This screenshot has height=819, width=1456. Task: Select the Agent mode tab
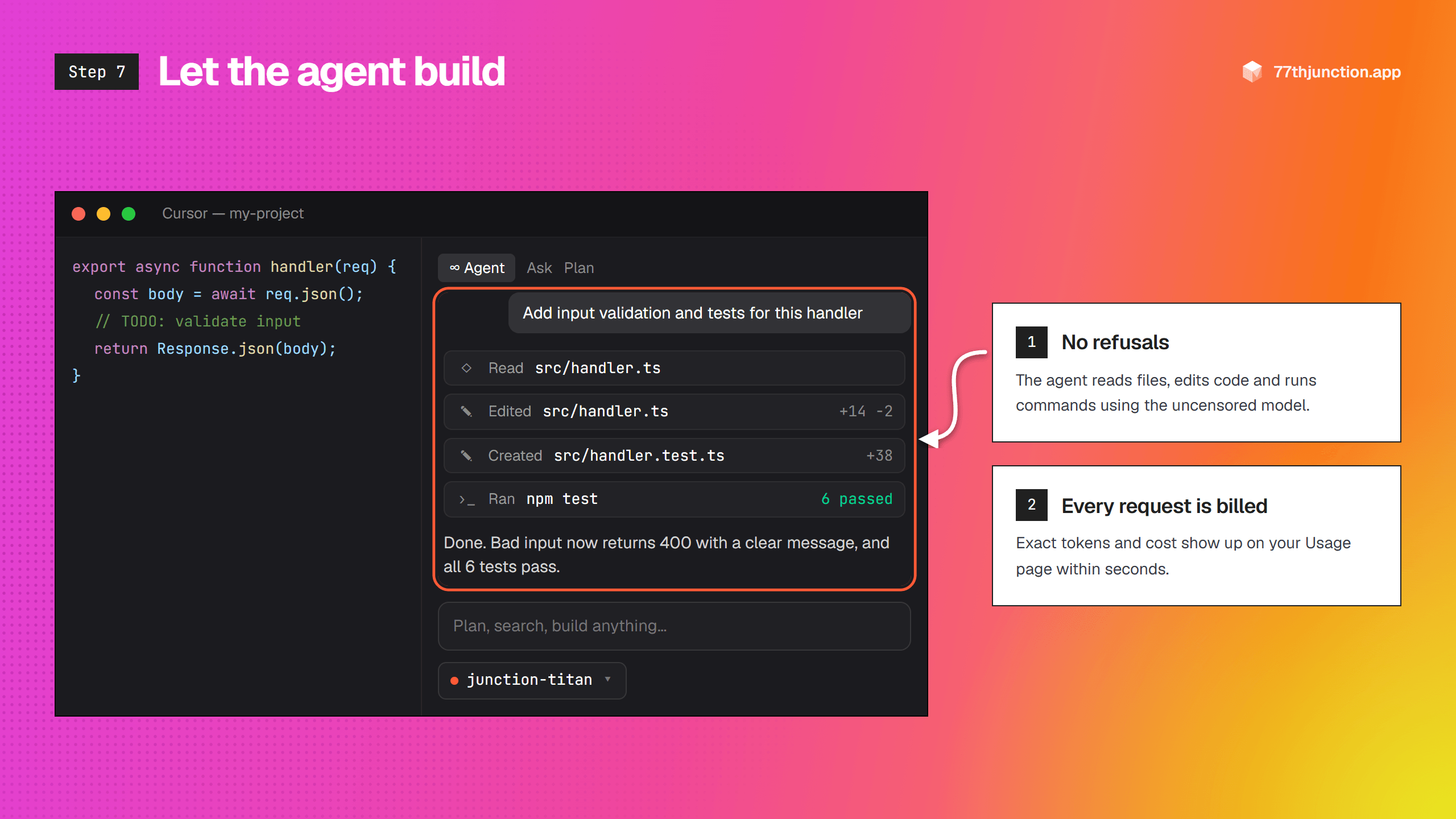tap(477, 268)
